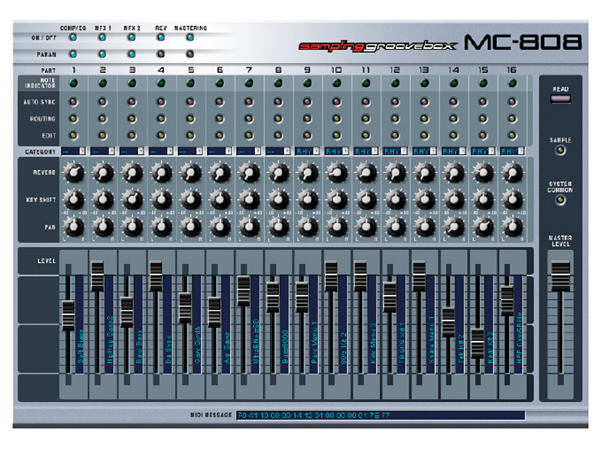This screenshot has width=600, height=450.
Task: Click the Perc Menu 1 patch name strip
Action: pos(314,324)
